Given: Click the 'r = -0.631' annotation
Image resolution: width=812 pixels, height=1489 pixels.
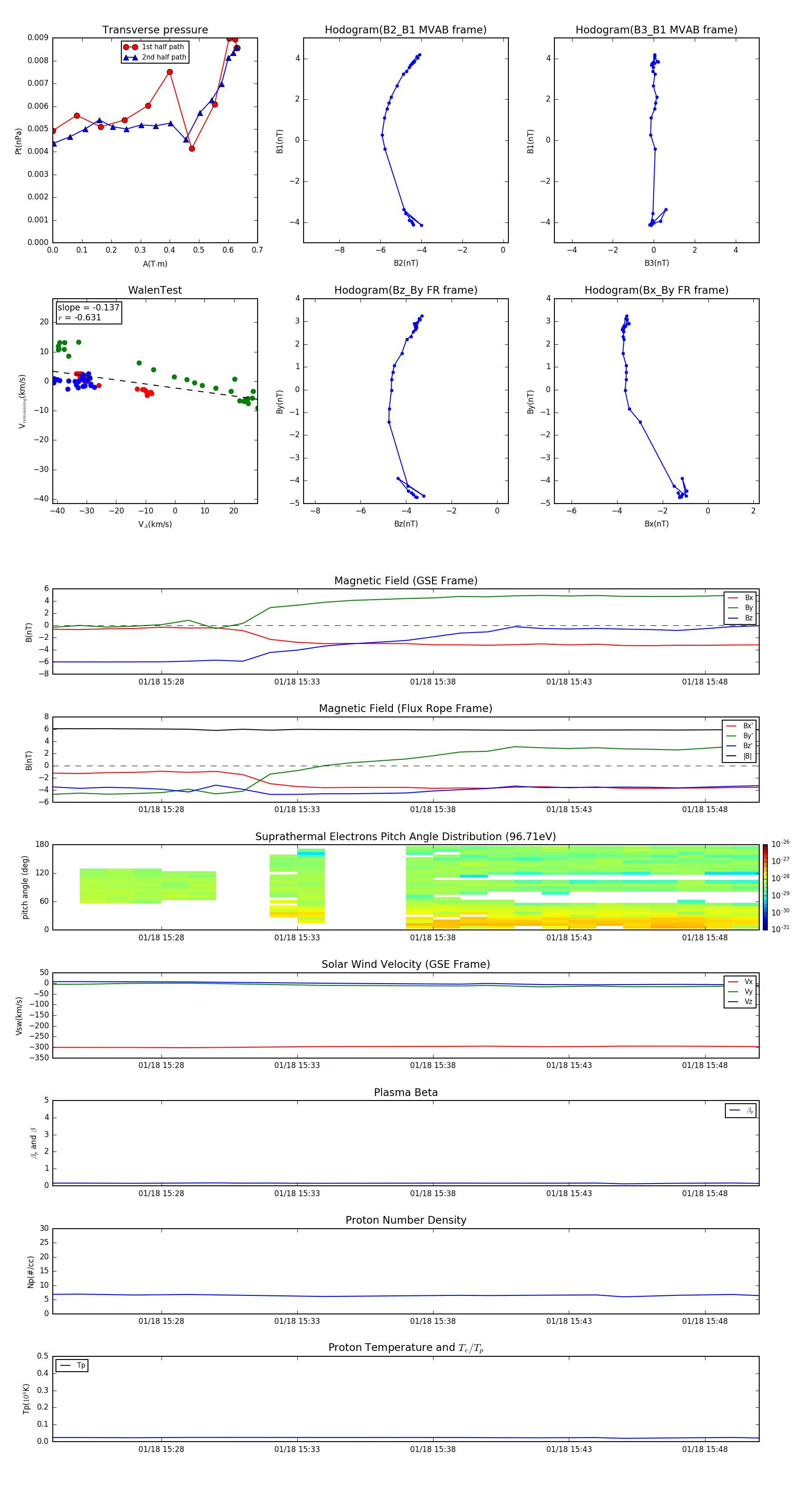Looking at the screenshot, I should click(80, 317).
